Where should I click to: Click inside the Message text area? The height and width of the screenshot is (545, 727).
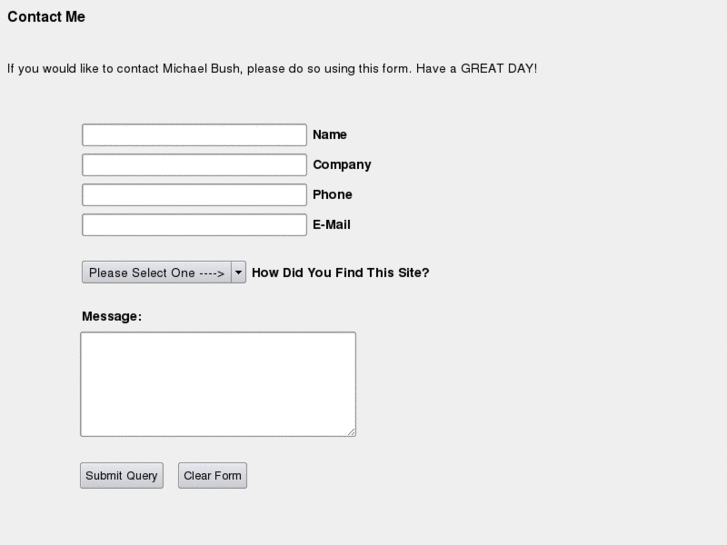(217, 384)
